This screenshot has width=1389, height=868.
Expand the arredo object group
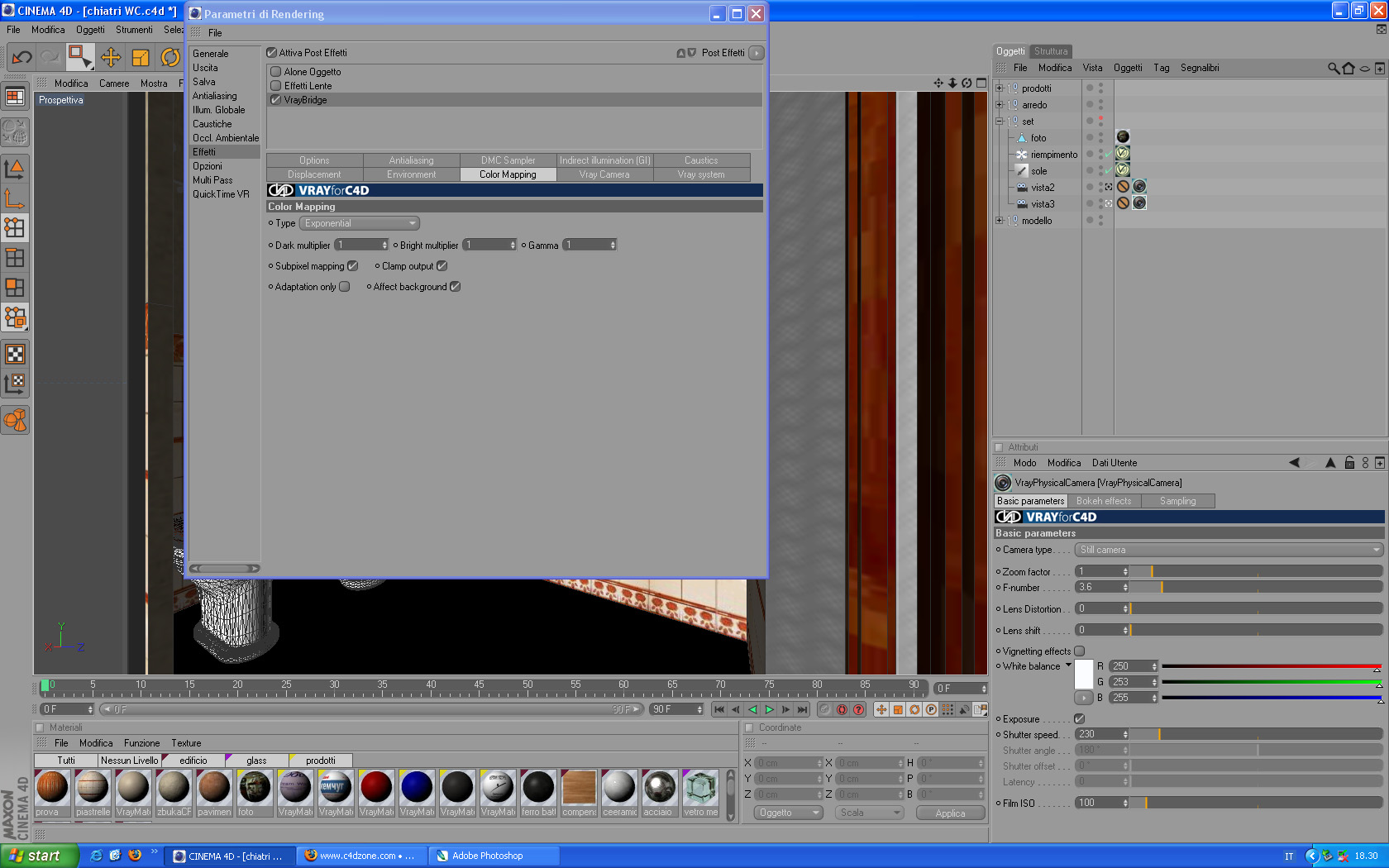[x=999, y=105]
